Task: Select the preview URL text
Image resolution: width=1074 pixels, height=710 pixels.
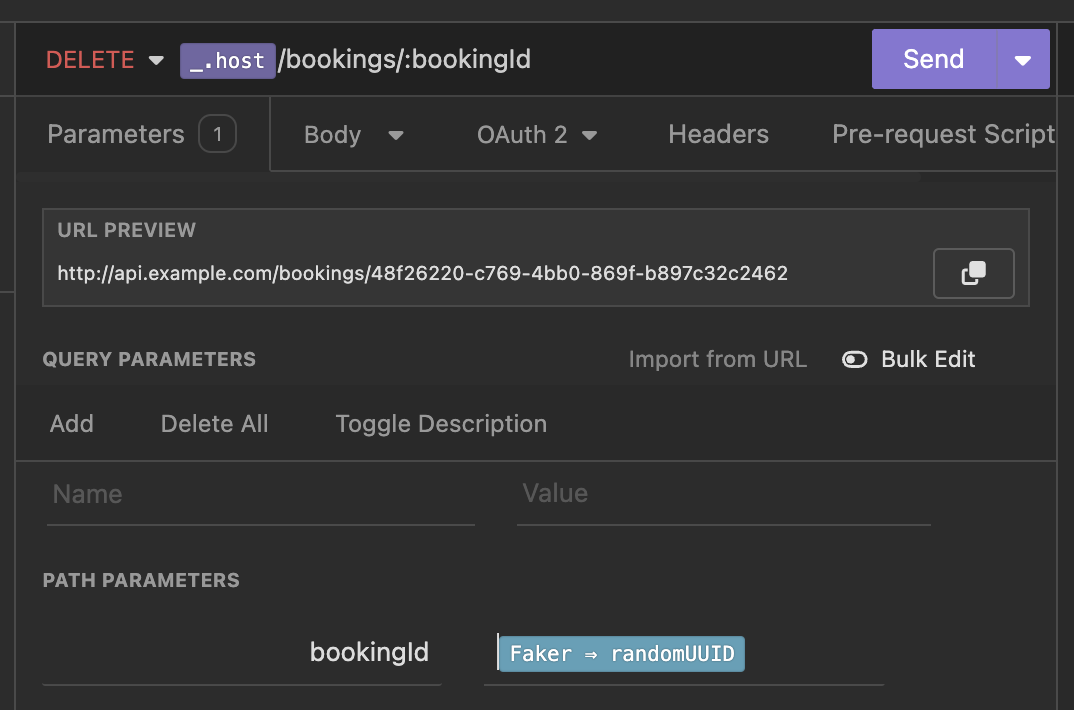Action: pos(422,273)
